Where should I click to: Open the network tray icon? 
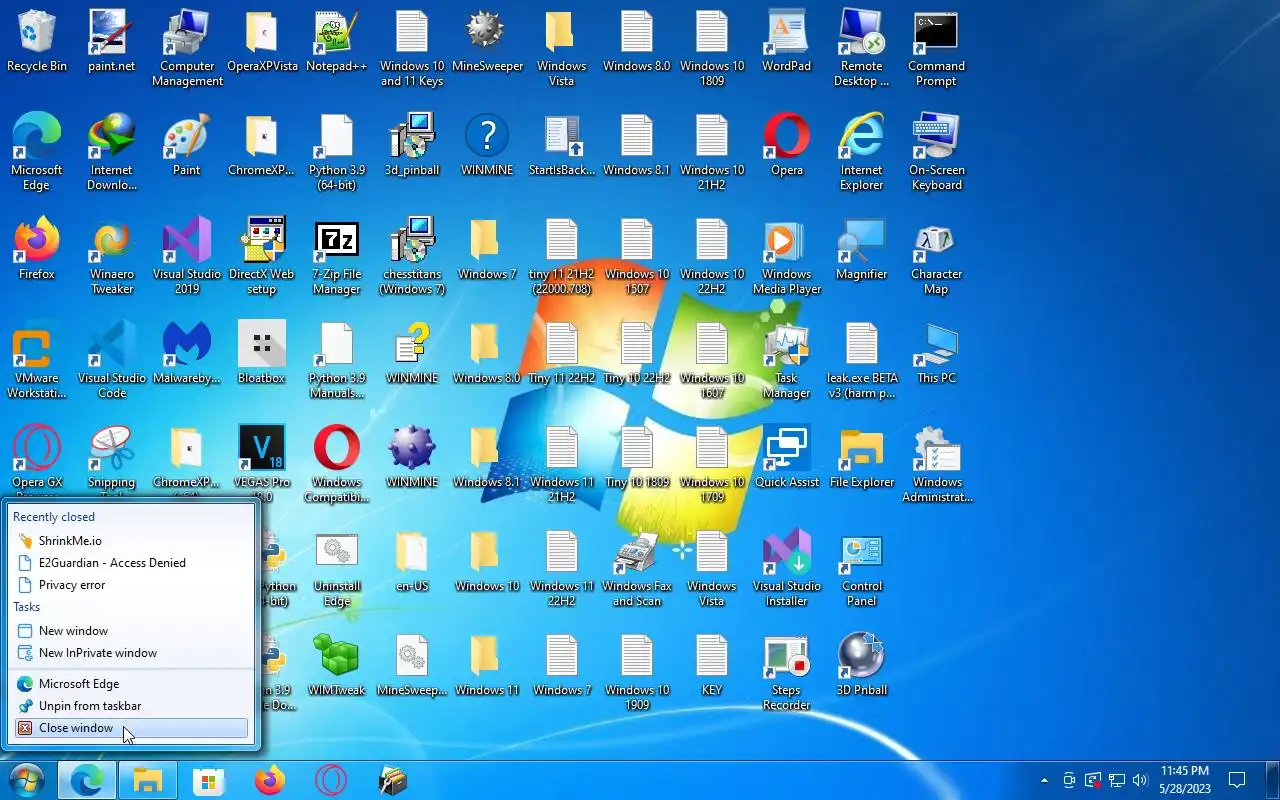(1117, 780)
